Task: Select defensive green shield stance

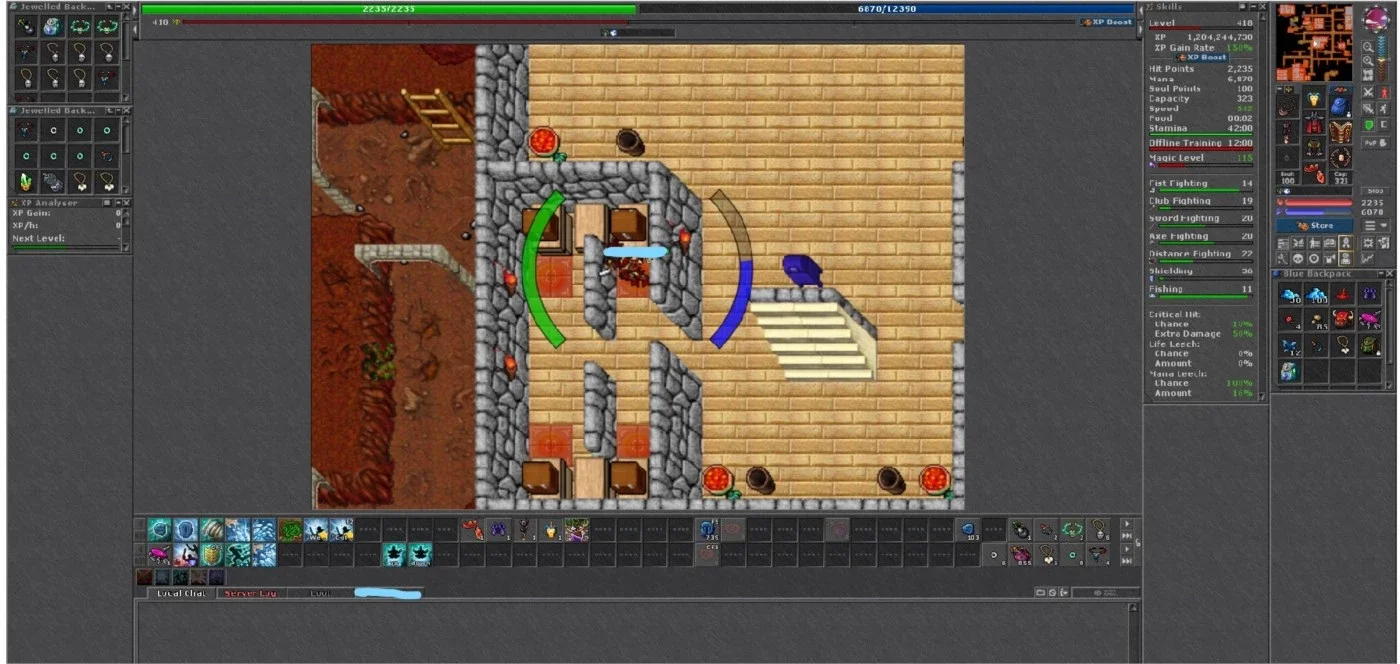Action: click(x=1368, y=124)
